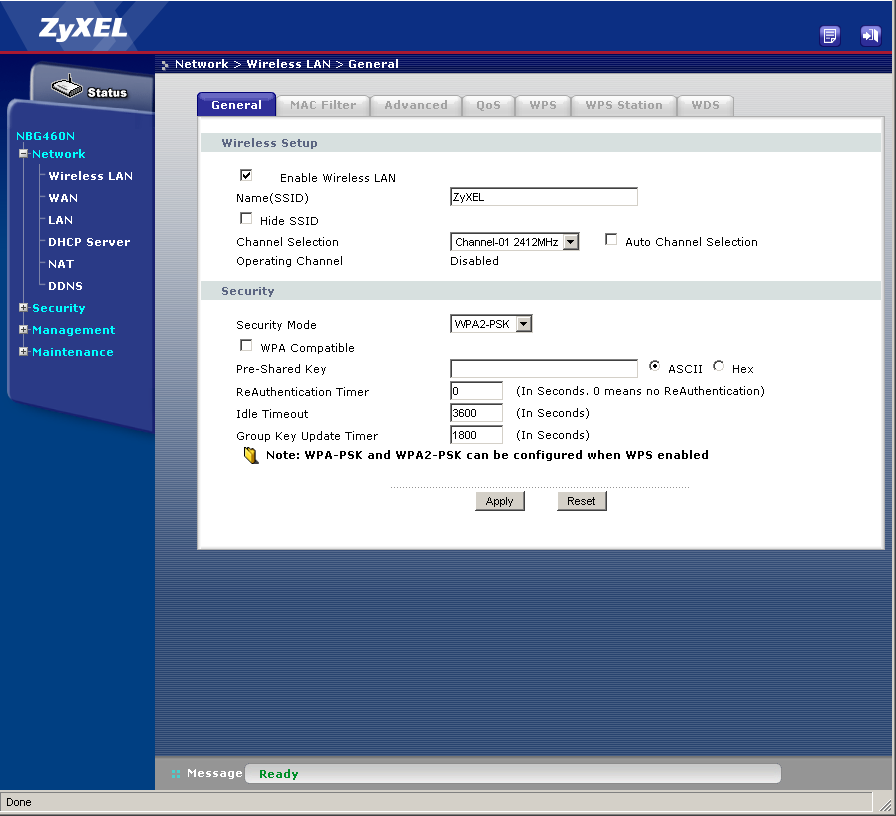Viewport: 896px width, 816px height.
Task: Switch to the WPS Station tab
Action: pyautogui.click(x=623, y=105)
